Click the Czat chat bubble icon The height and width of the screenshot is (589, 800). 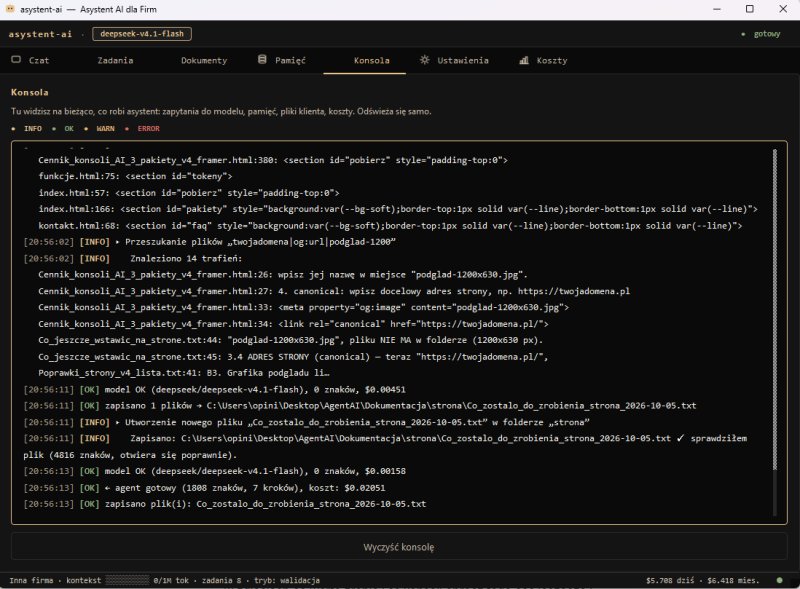[x=16, y=60]
